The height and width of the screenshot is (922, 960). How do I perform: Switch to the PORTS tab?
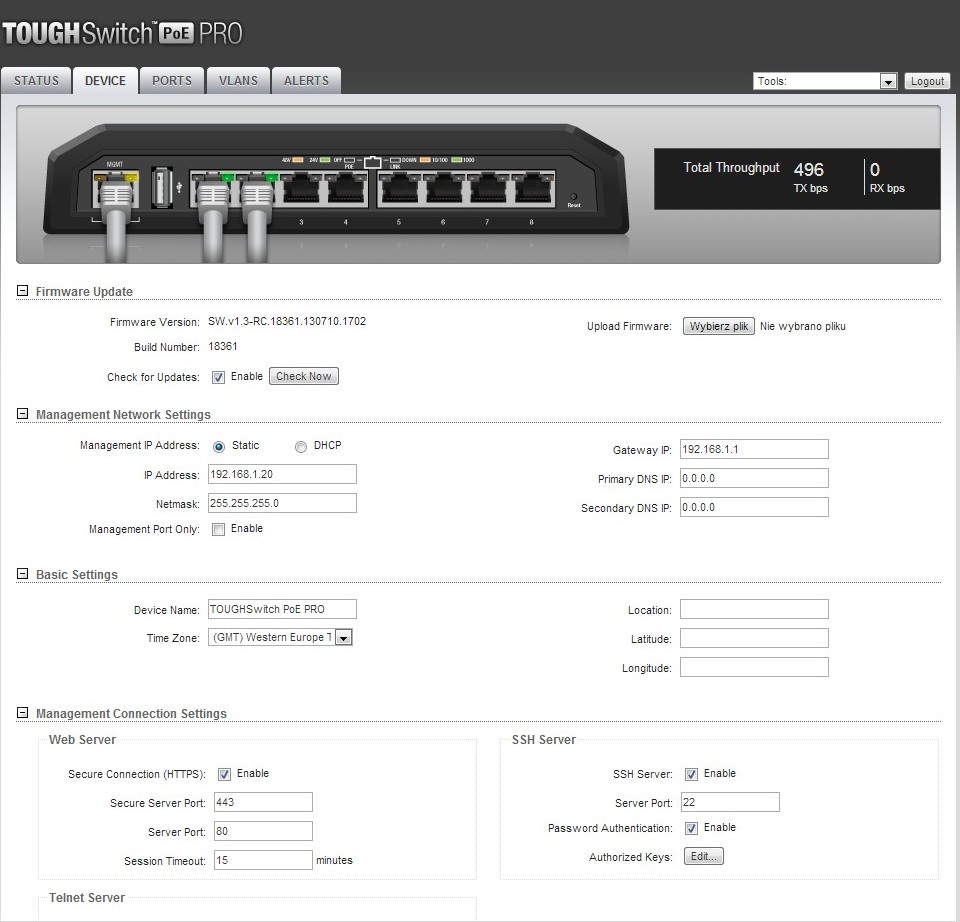(171, 81)
